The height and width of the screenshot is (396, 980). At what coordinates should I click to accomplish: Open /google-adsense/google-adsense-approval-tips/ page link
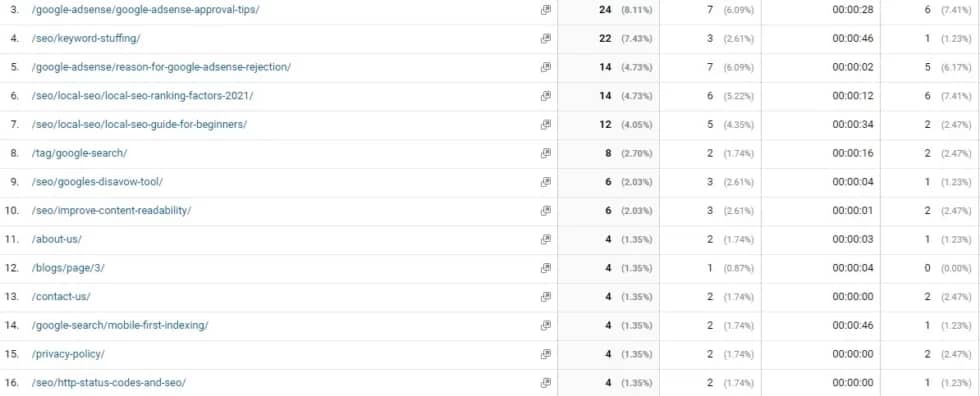(x=146, y=10)
